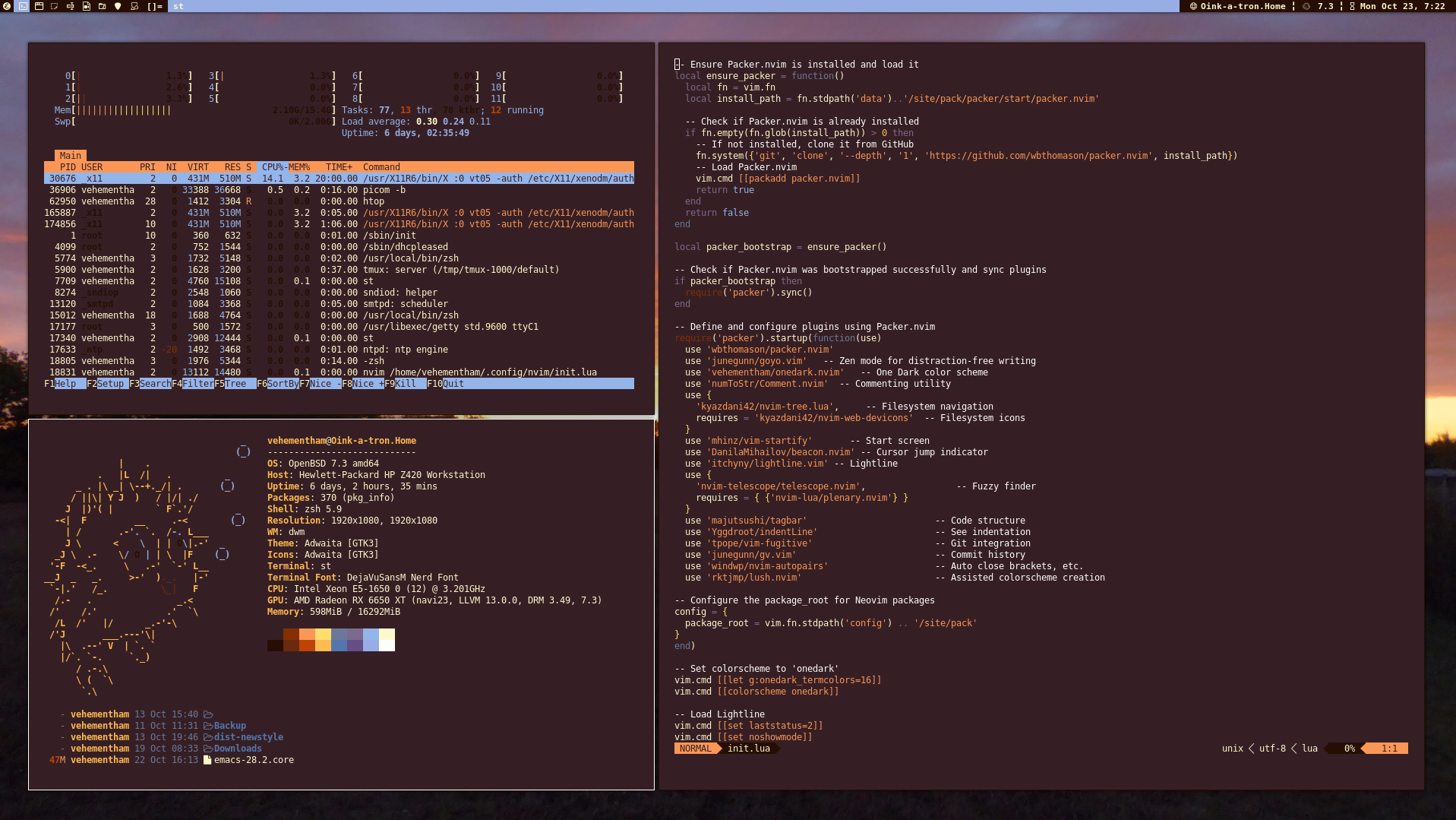The height and width of the screenshot is (820, 1456).
Task: Open the browser window tag icon
Action: click(39, 6)
